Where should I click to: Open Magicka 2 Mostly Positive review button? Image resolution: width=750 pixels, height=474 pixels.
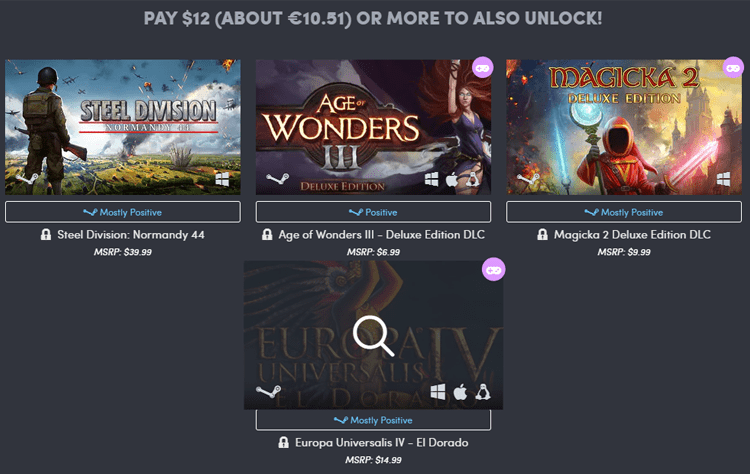[x=624, y=212]
